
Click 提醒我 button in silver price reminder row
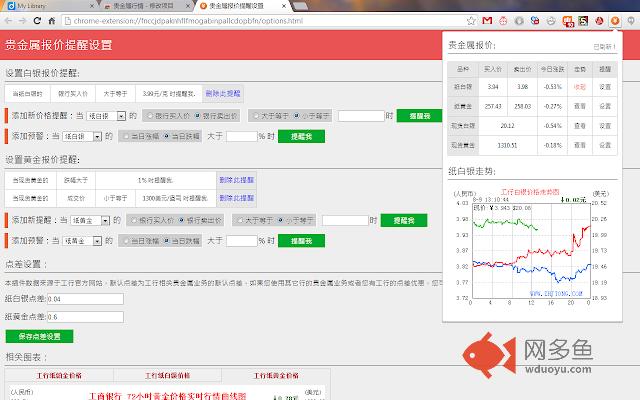tap(420, 116)
